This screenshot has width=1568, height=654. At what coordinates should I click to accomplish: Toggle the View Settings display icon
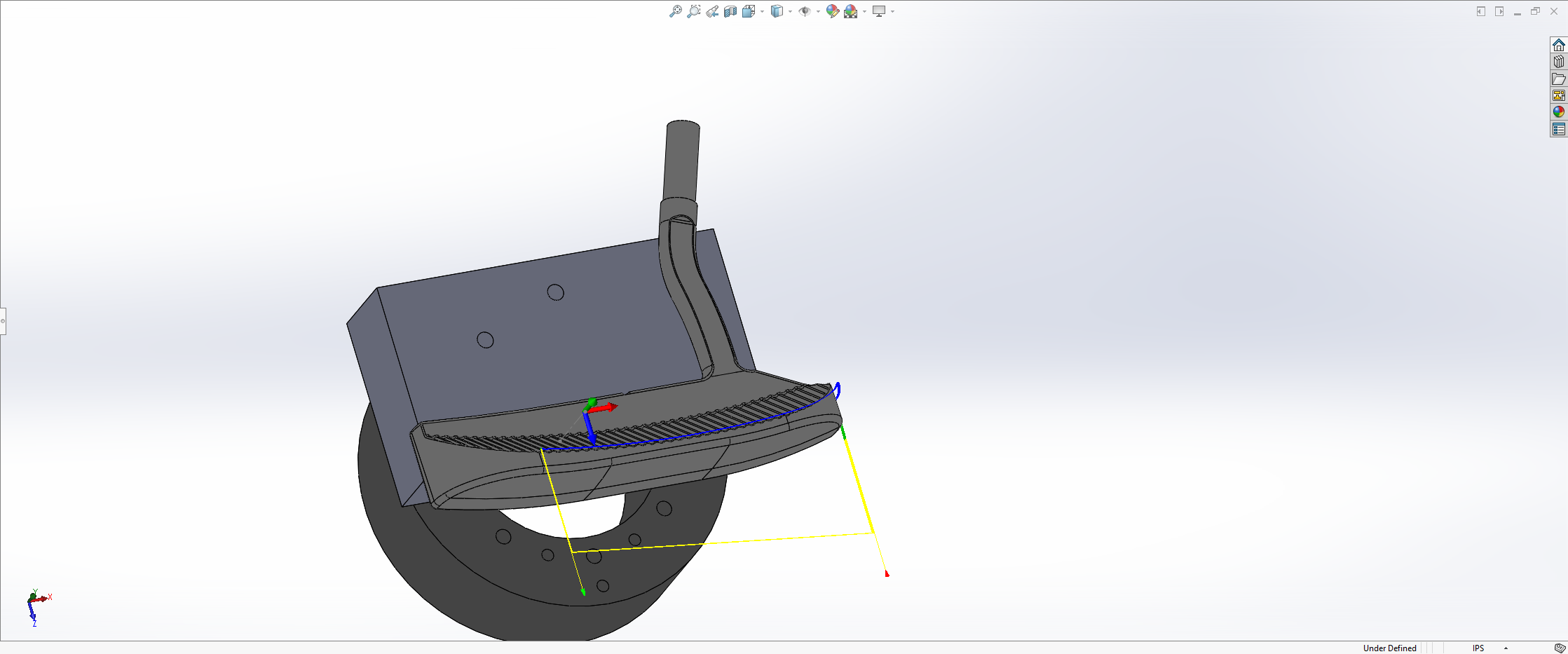click(x=880, y=11)
